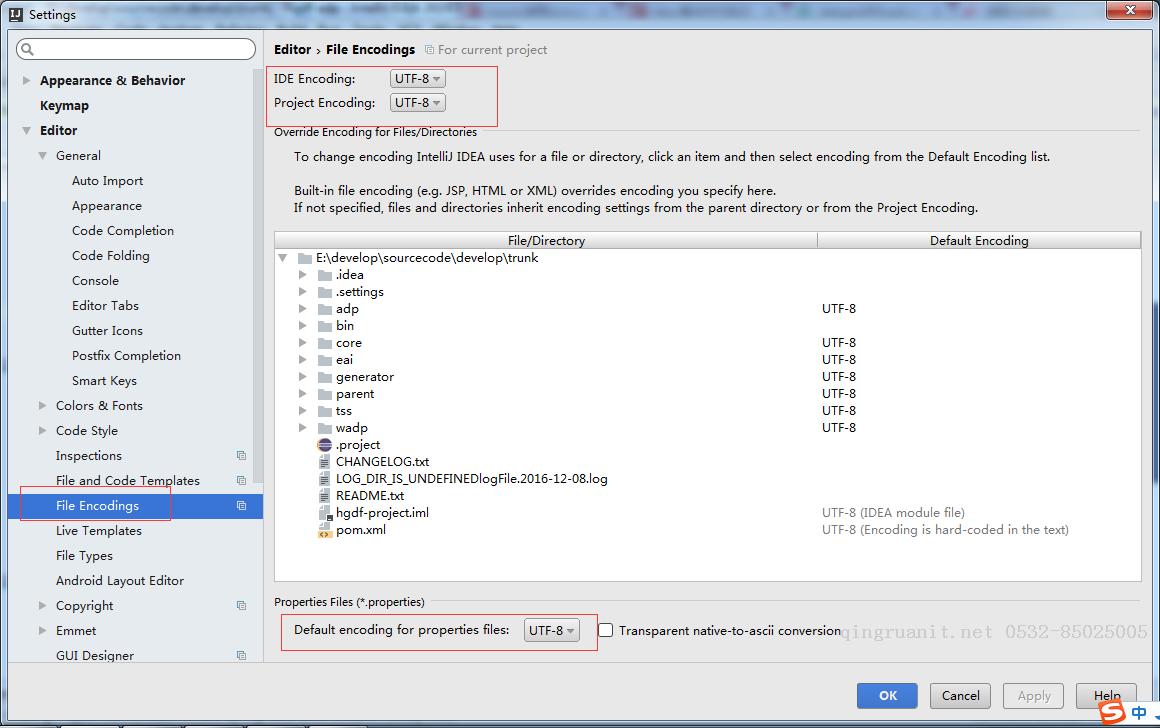Screen dimensions: 1160x728
Task: Expand Appearance & Behavior section
Action: pyautogui.click(x=27, y=80)
